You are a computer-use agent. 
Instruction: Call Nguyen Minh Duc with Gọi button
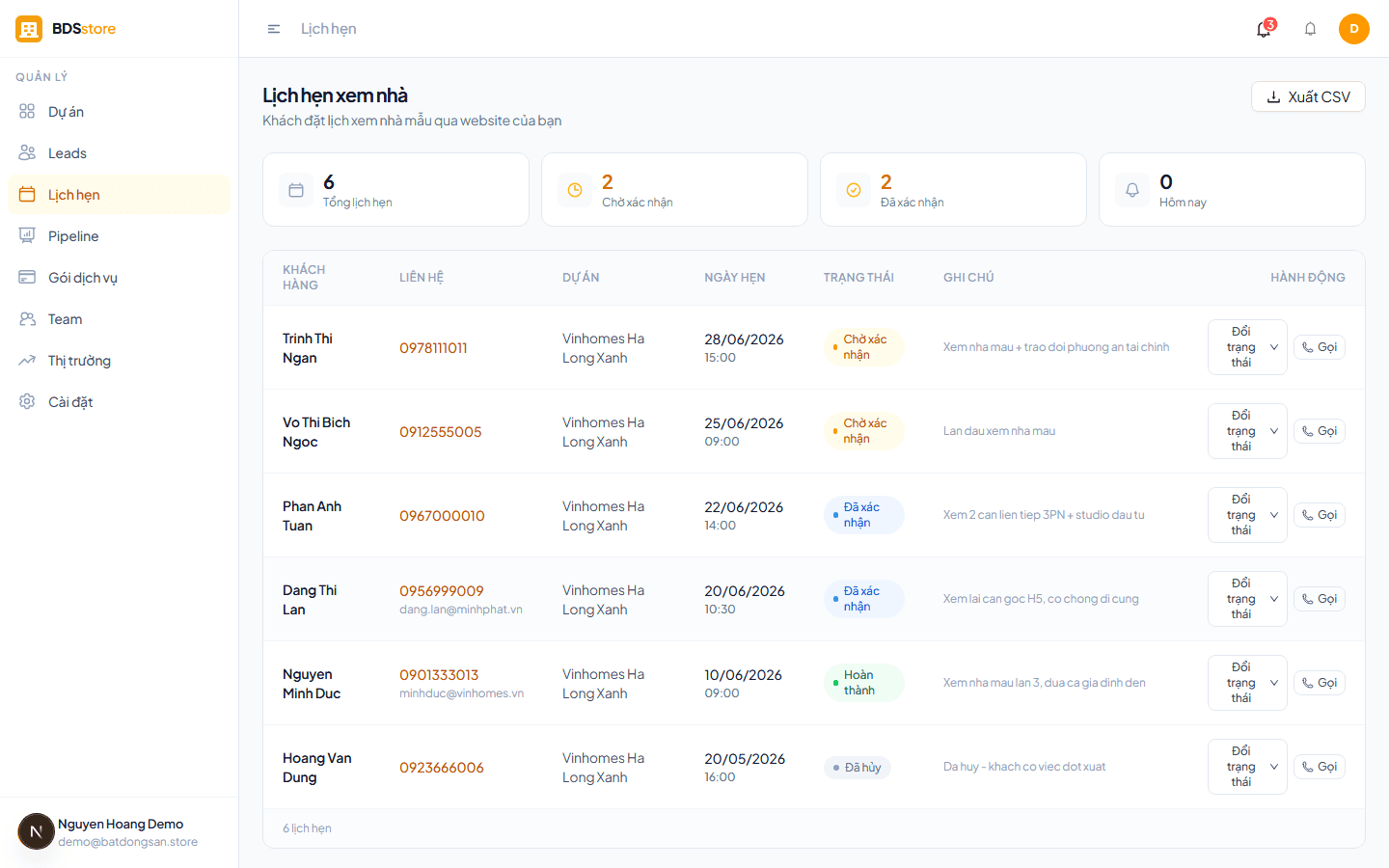(x=1320, y=683)
